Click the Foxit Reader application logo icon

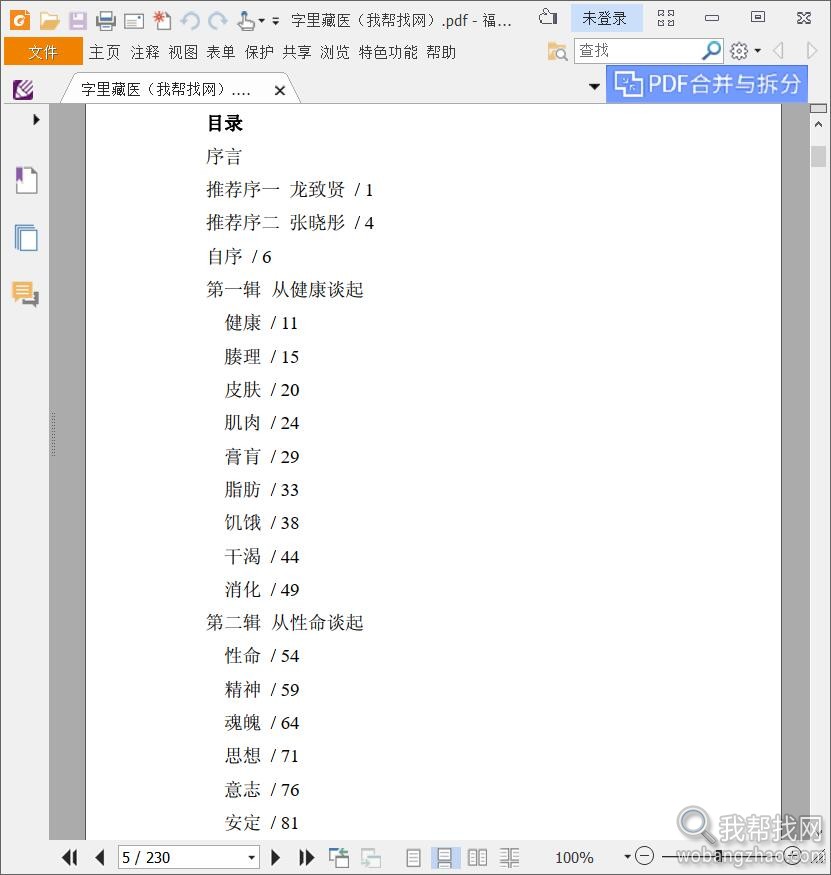pyautogui.click(x=20, y=21)
